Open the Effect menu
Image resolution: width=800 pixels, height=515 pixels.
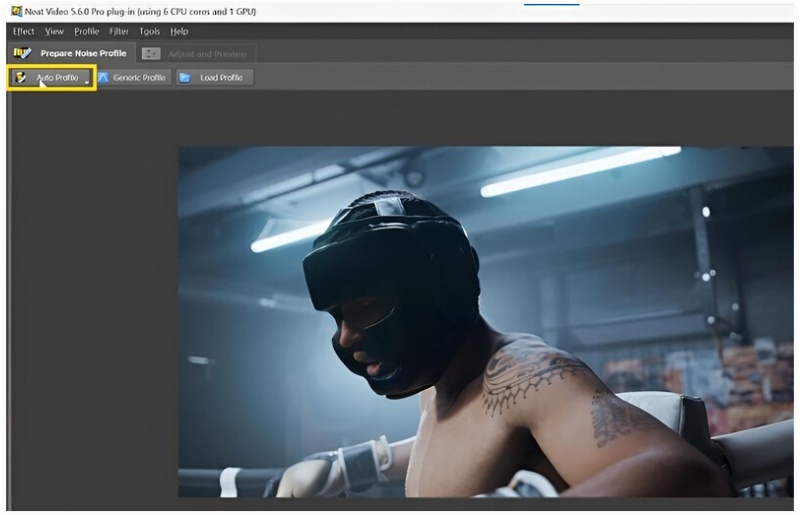(x=23, y=32)
